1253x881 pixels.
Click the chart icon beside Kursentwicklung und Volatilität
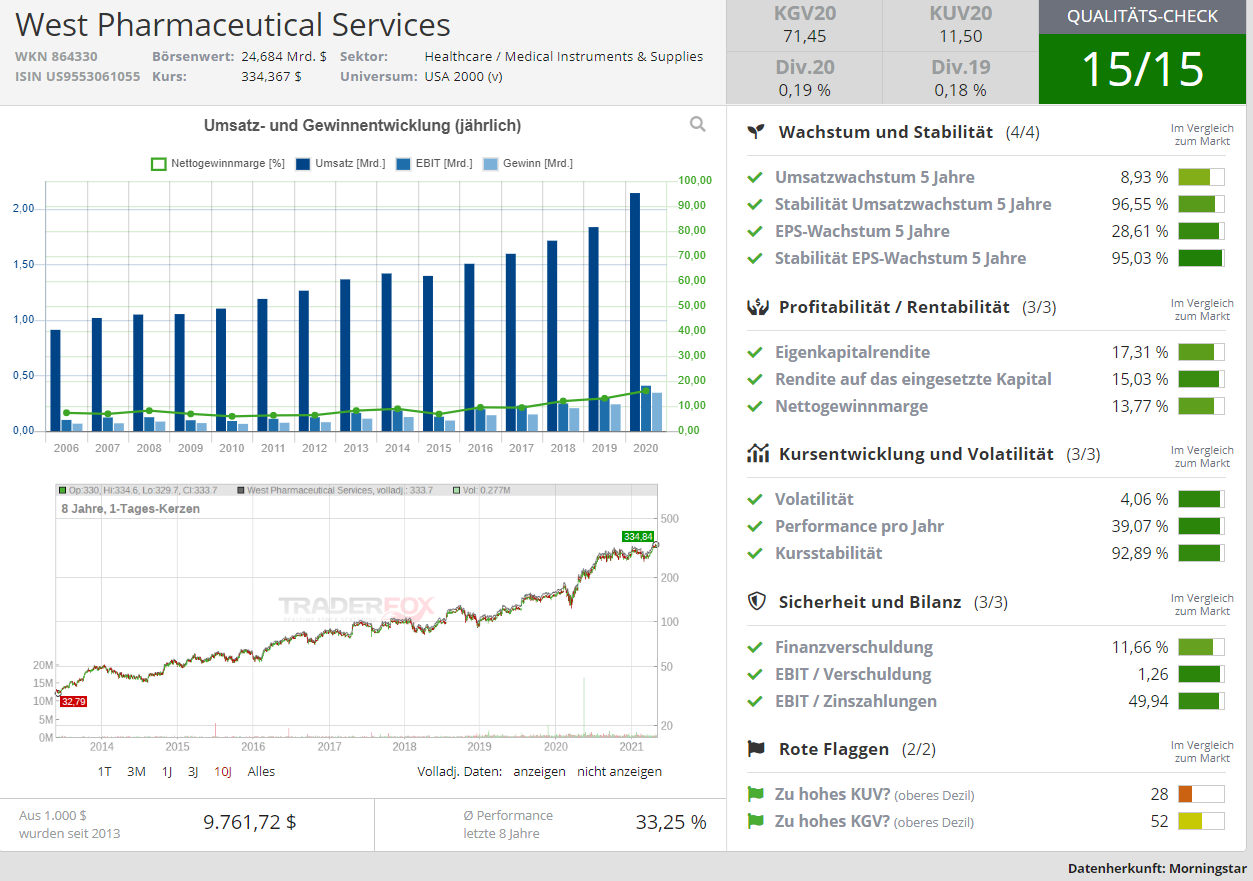pyautogui.click(x=758, y=454)
